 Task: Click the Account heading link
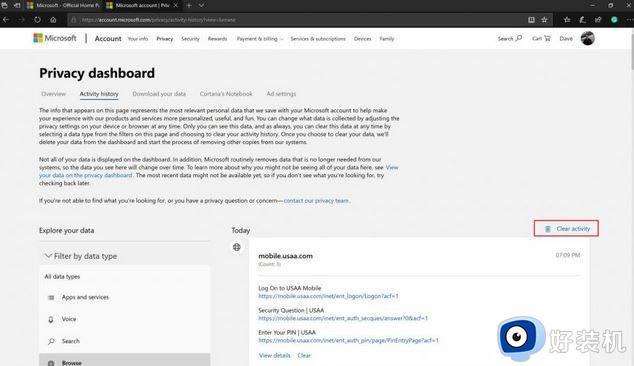[108, 38]
